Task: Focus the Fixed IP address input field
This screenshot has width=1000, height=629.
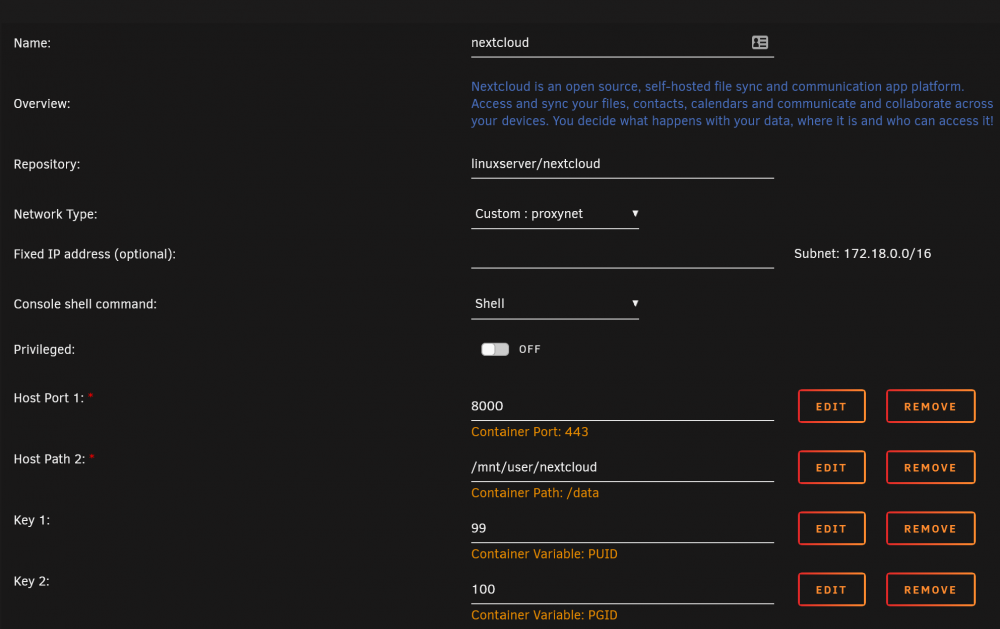Action: pos(622,254)
